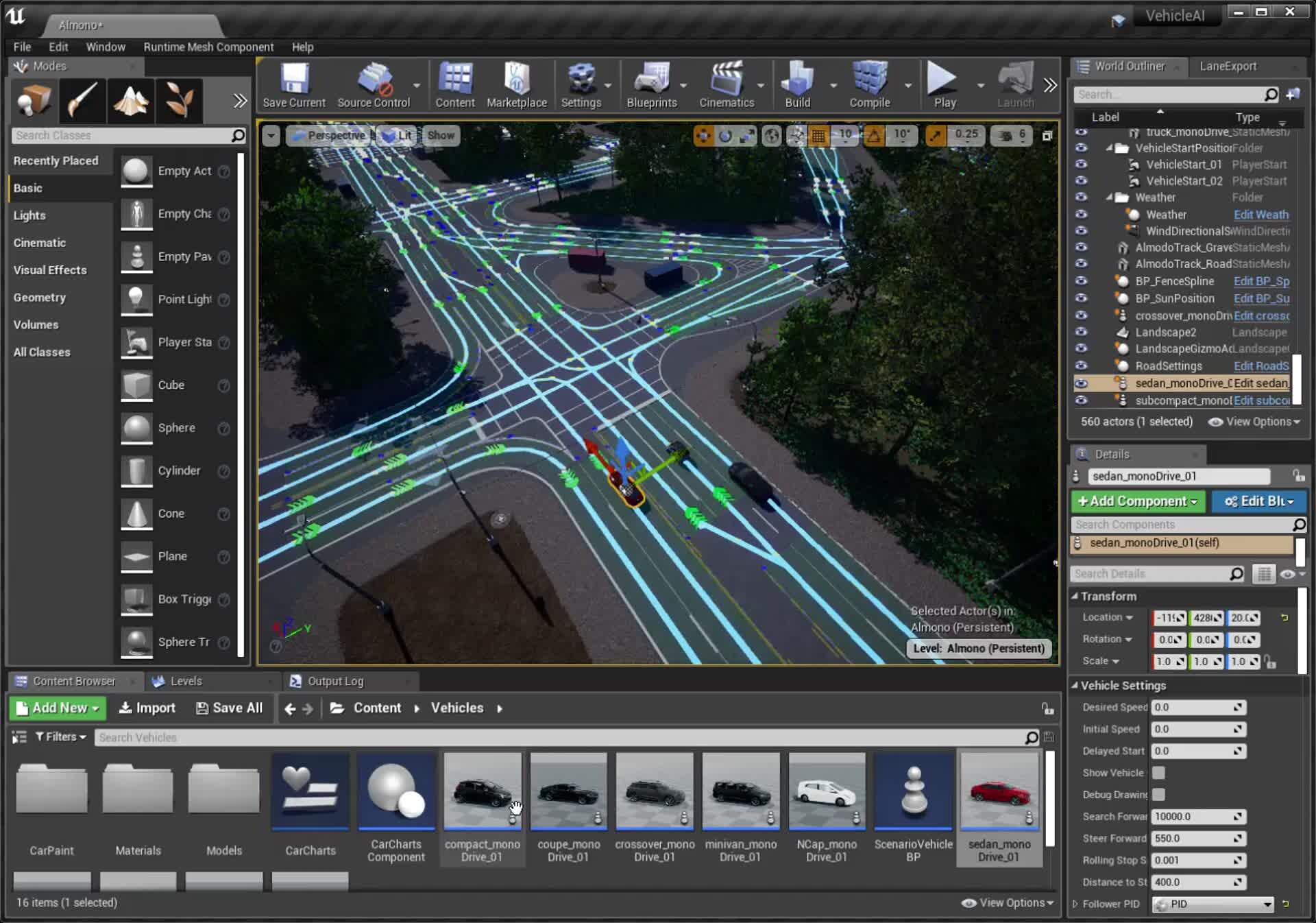
Task: Open the Compile toolbar icon
Action: coord(869,82)
